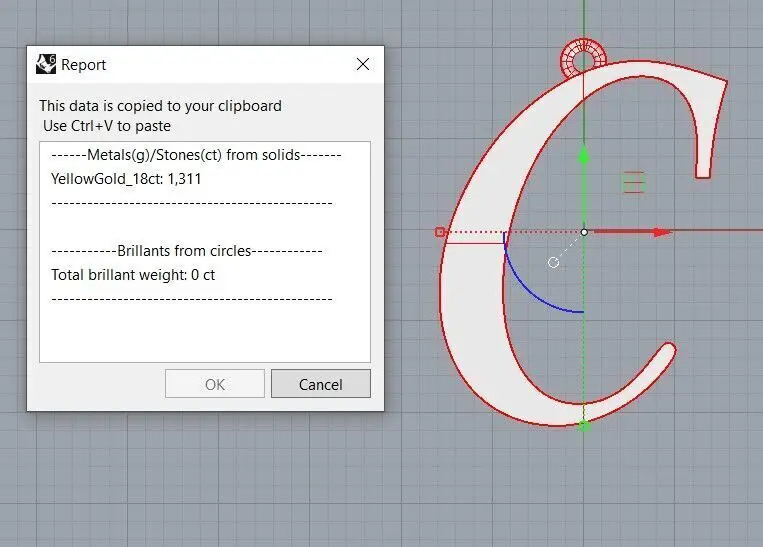
Task: Click the 'YellowGold_18ct: 1,311' line
Action: 126,179
